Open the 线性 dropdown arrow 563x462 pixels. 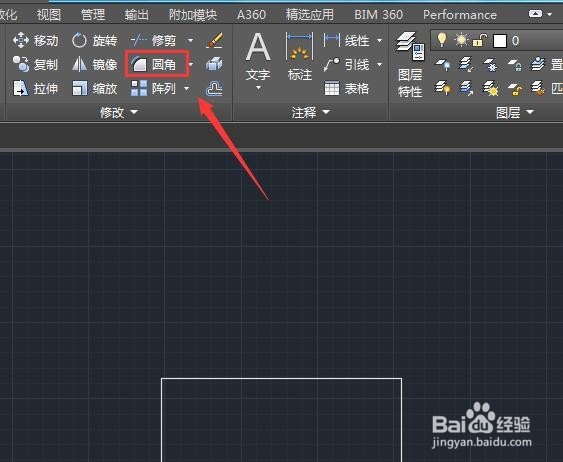tap(380, 41)
